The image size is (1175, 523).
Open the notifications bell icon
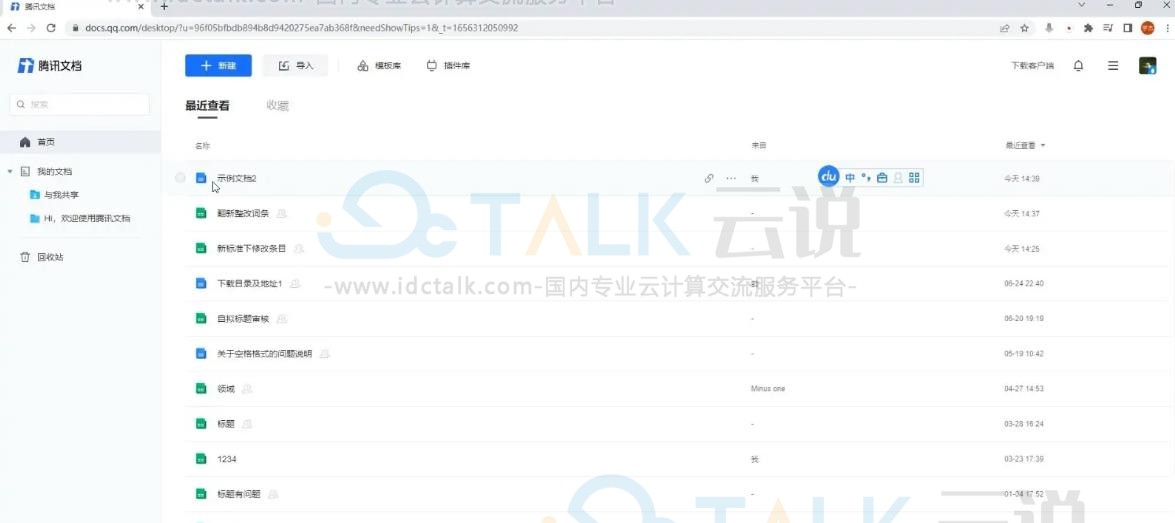(1078, 66)
